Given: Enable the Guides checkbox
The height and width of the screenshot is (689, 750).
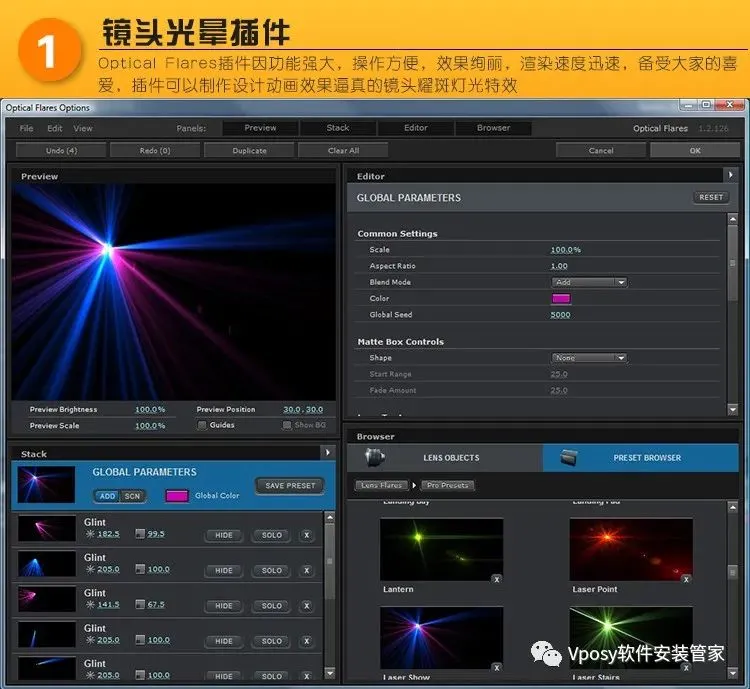Looking at the screenshot, I should [x=202, y=425].
